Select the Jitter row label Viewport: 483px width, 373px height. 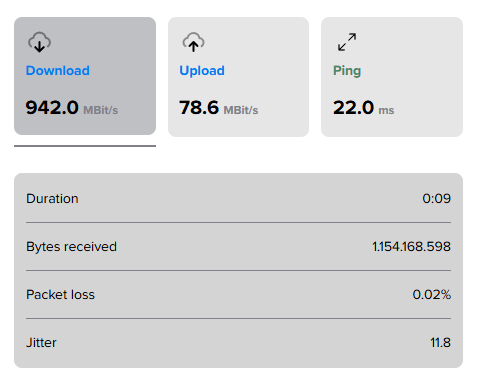pos(41,343)
